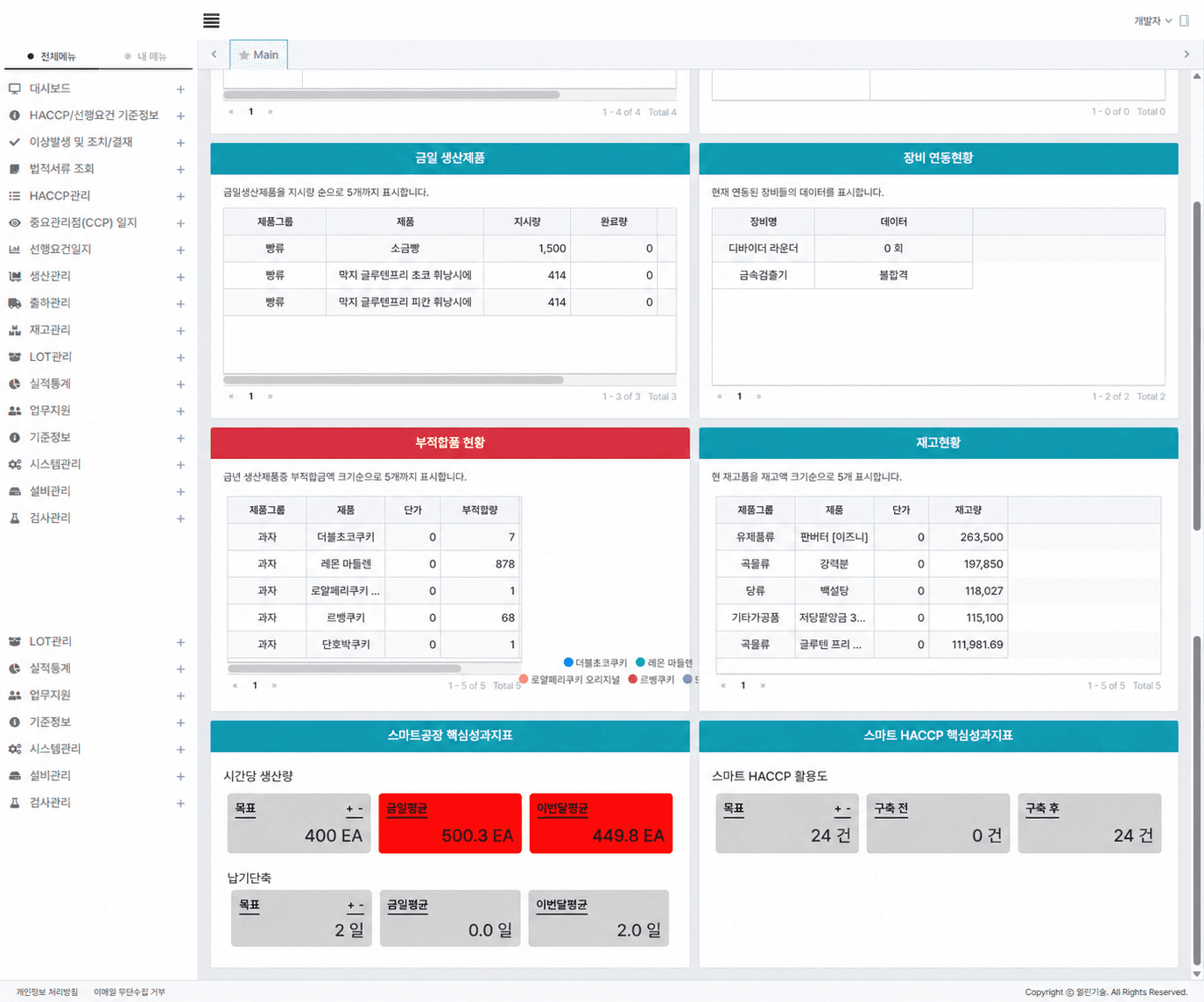Click the 납기단축 목표 +/- control
Viewport: 1204px width, 1002px height.
pyautogui.click(x=356, y=906)
